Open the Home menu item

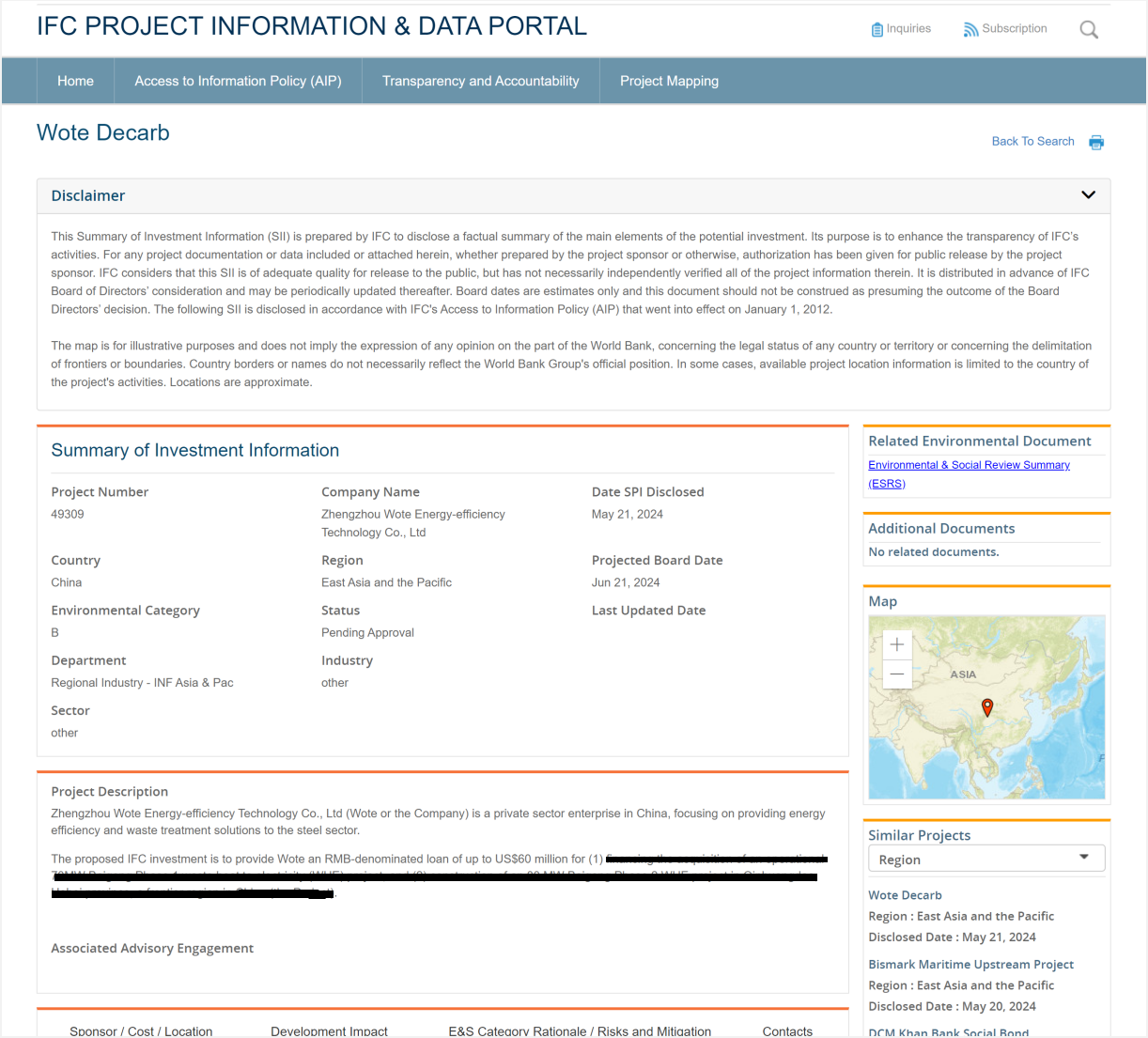[x=75, y=81]
